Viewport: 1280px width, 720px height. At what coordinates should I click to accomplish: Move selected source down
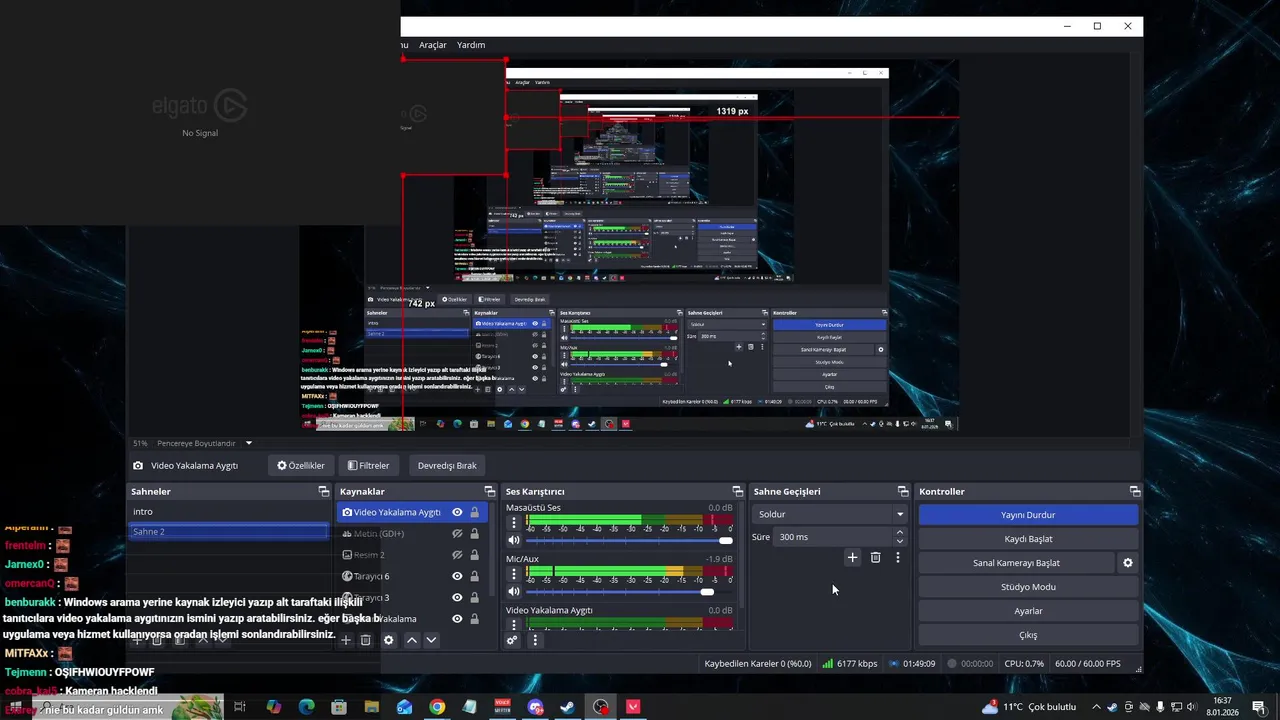pos(431,640)
